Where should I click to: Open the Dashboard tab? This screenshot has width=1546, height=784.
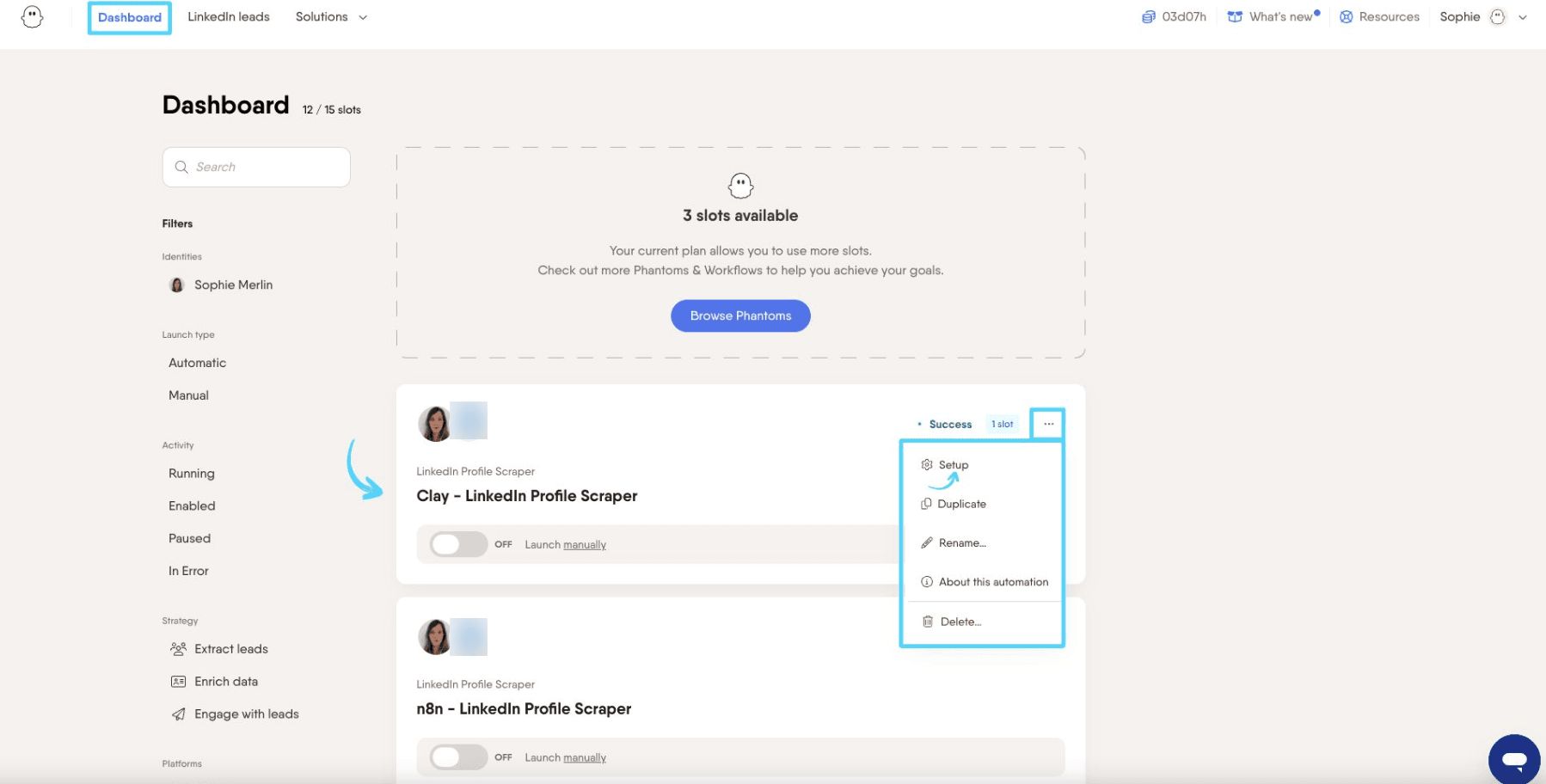pyautogui.click(x=130, y=17)
